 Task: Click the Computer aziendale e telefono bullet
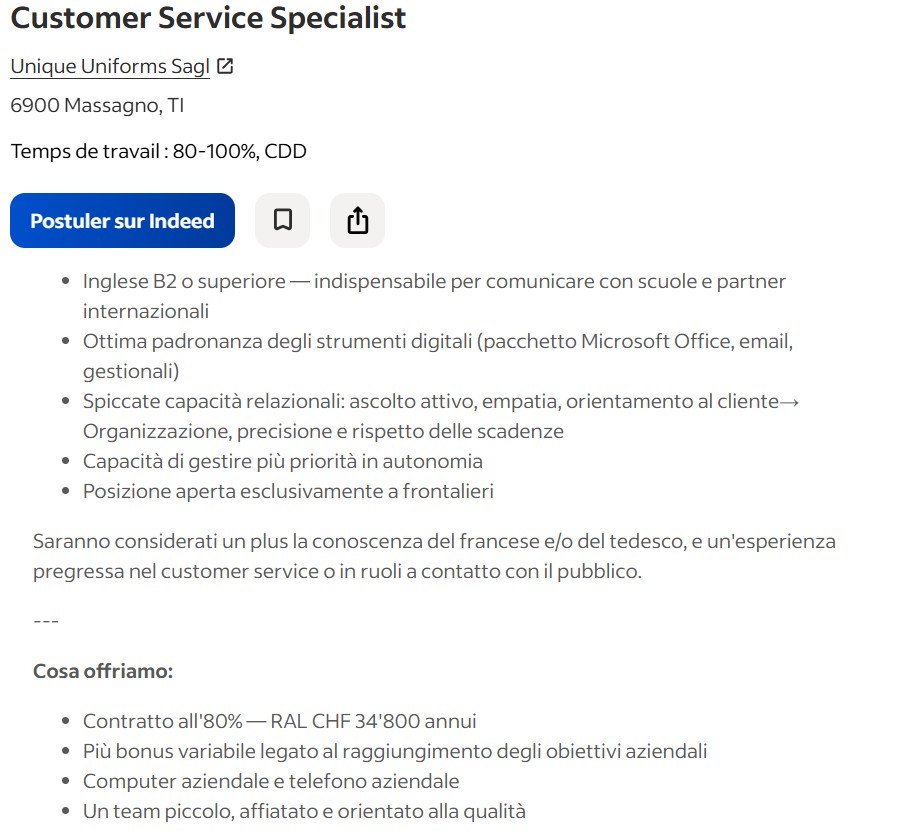tap(271, 781)
